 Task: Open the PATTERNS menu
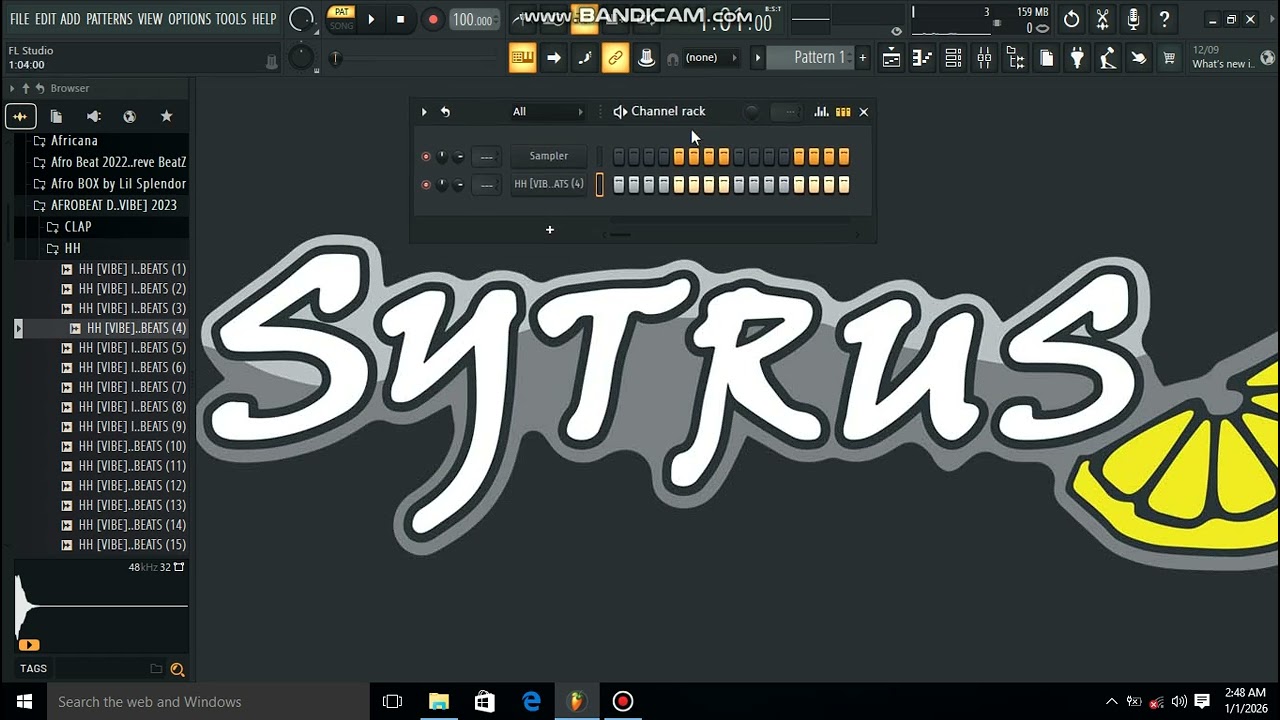[x=109, y=19]
